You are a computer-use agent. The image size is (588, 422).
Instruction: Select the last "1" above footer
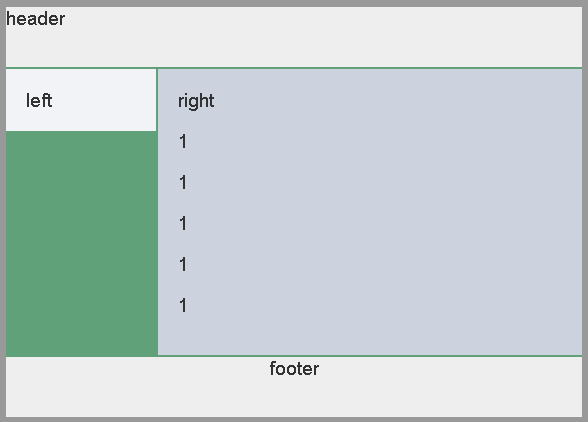pos(183,305)
